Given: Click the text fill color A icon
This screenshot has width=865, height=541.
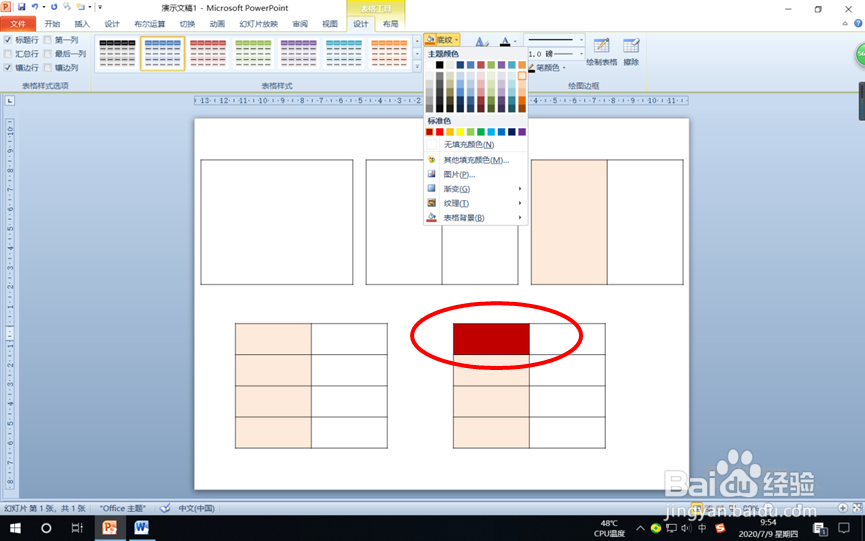Looking at the screenshot, I should coord(505,41).
